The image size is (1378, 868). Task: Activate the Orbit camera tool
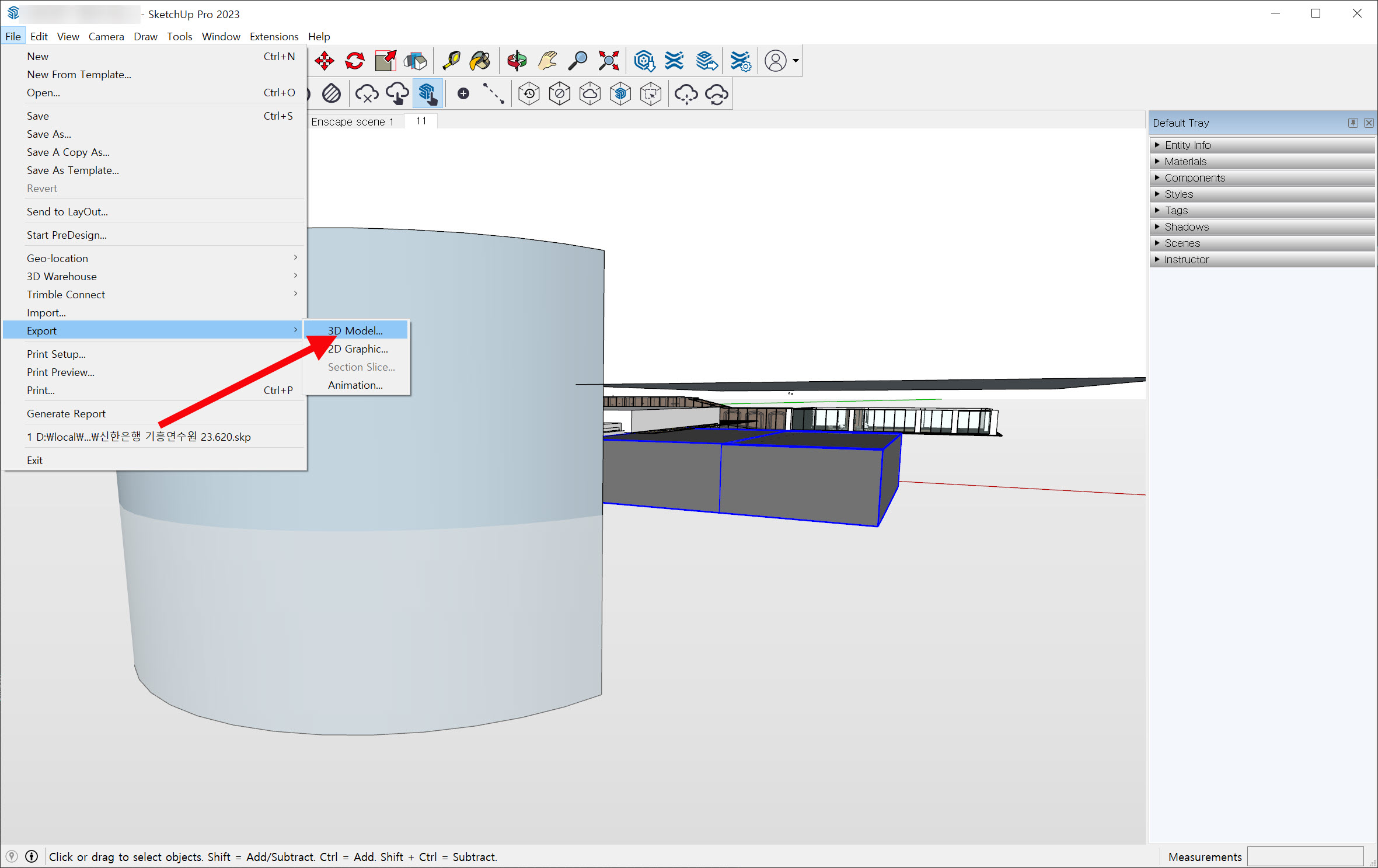point(517,61)
